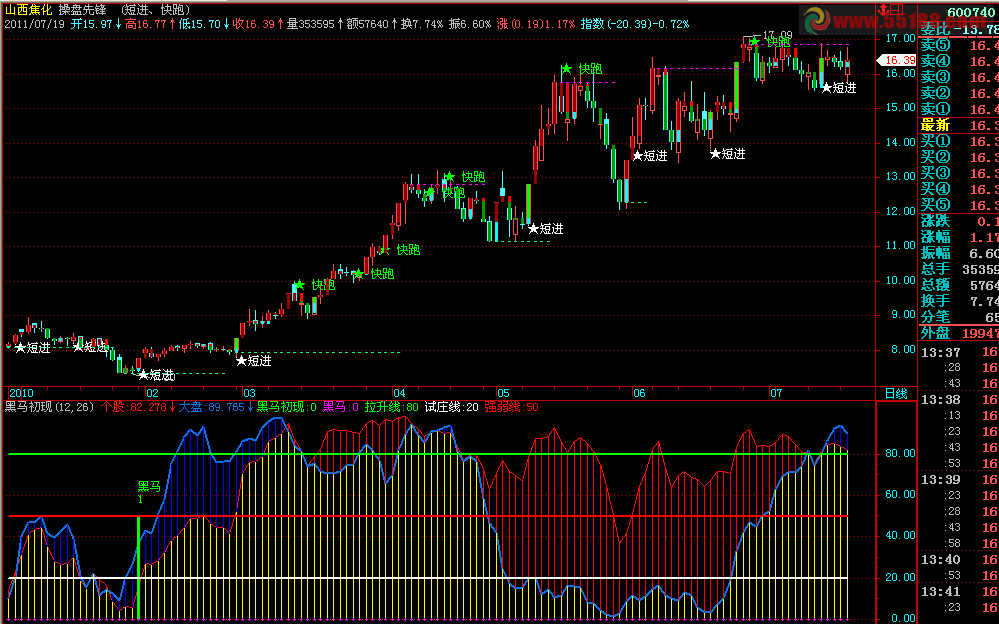Click the green 黑马 signal marker in the indicator panel

(148, 487)
